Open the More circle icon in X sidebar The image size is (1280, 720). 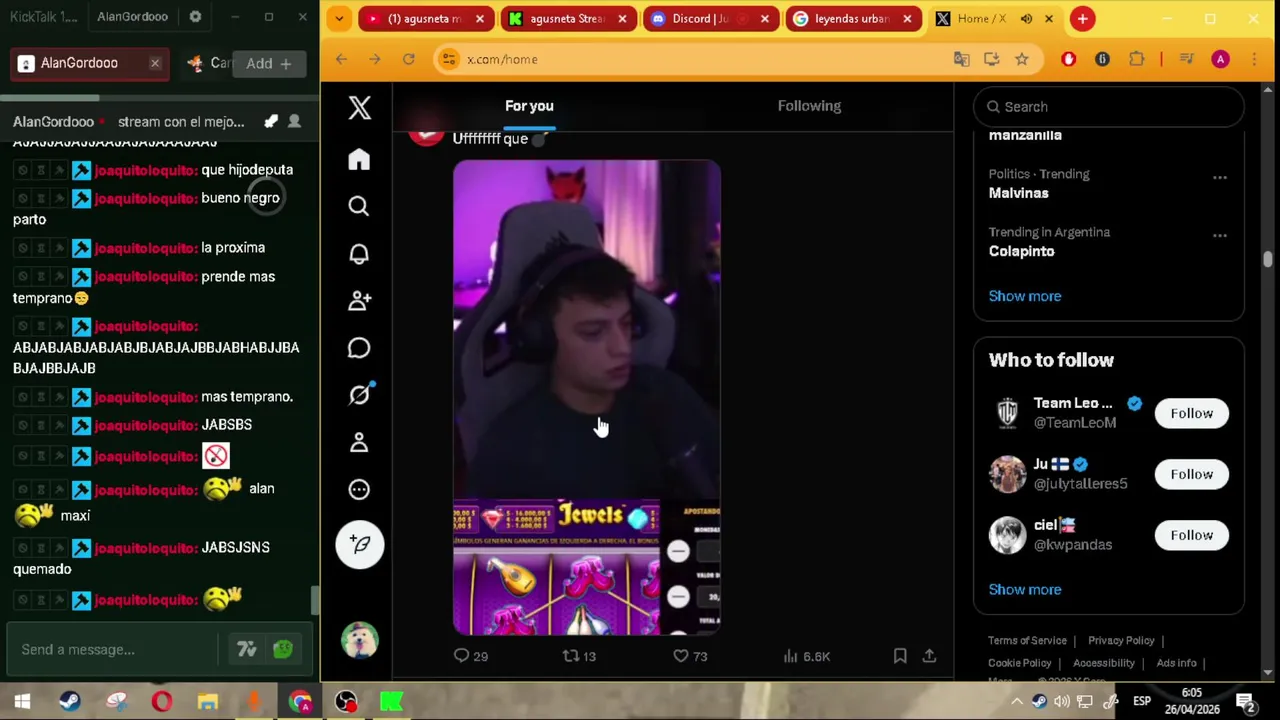359,489
